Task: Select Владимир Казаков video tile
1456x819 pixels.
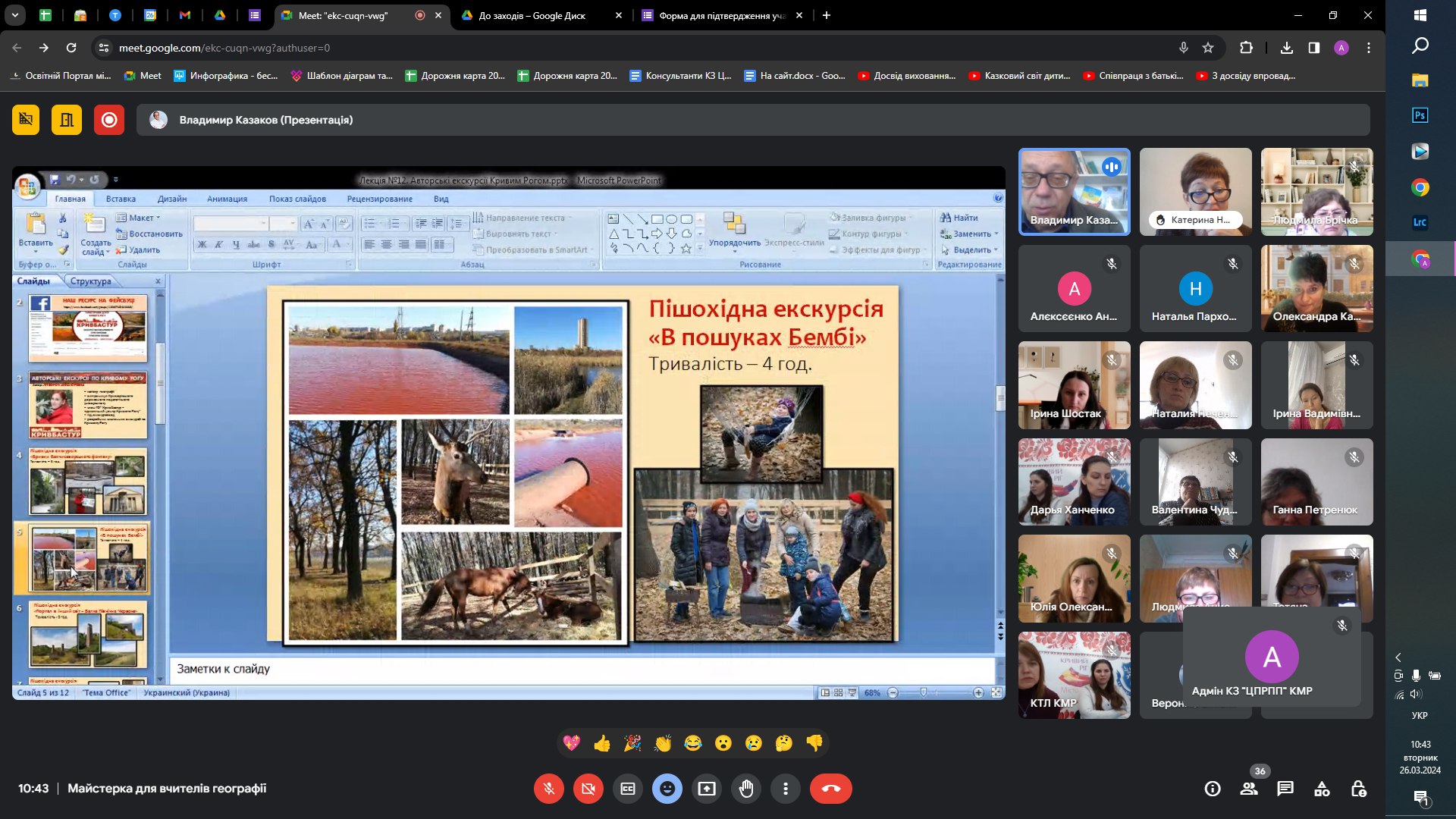Action: (1074, 192)
